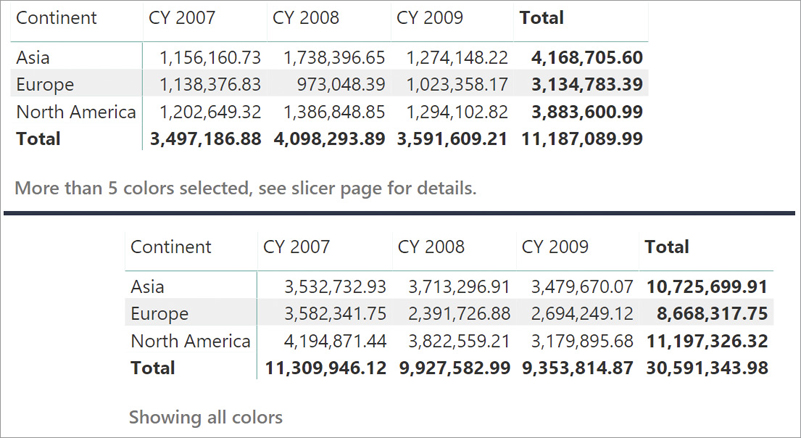Click the value 4,194,871.44
The image size is (801, 438).
tap(335, 341)
